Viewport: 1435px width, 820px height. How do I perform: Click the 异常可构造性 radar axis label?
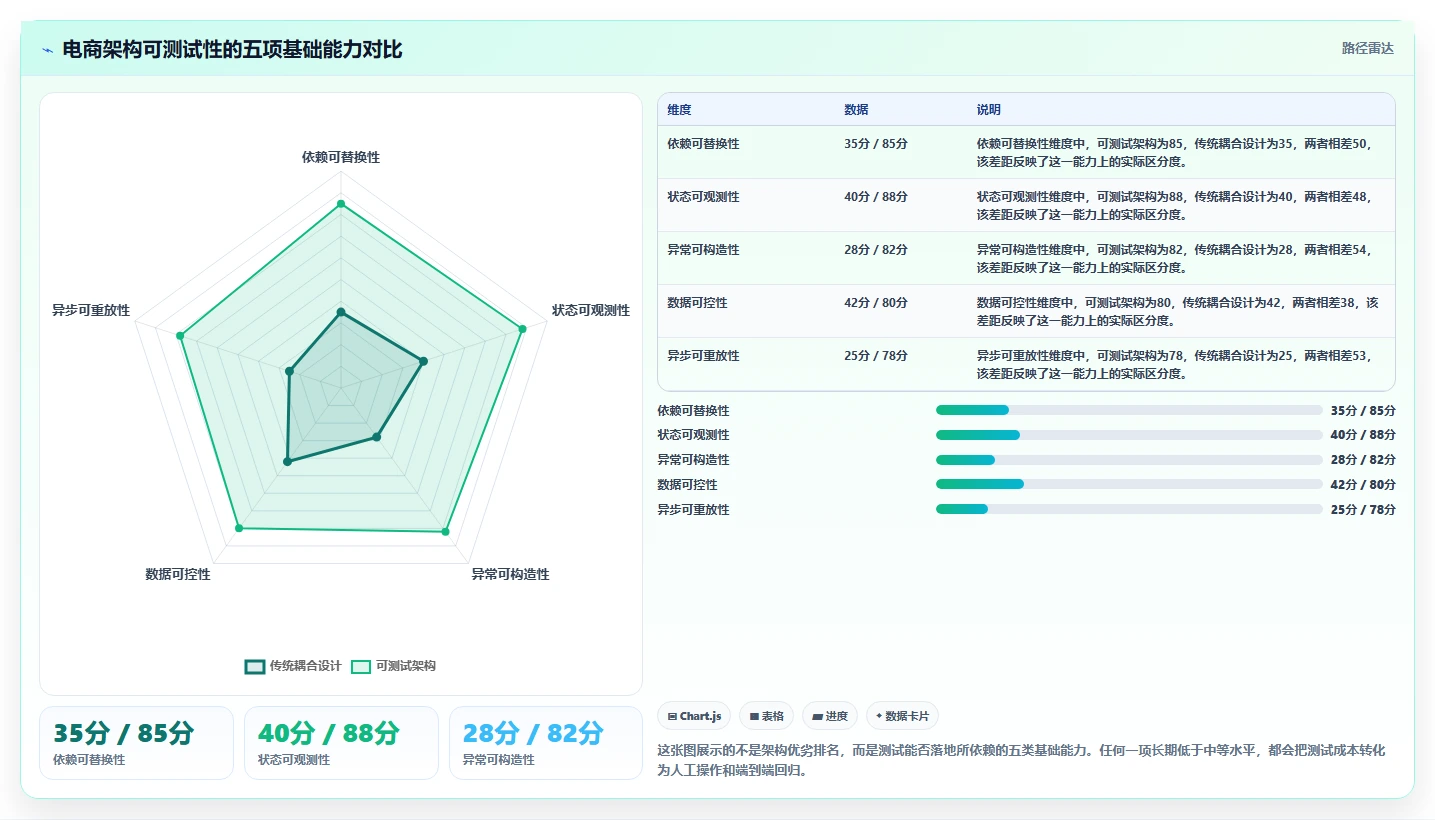pyautogui.click(x=511, y=575)
